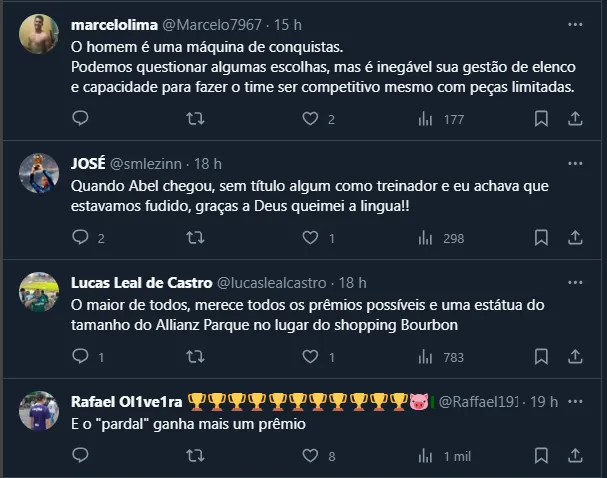This screenshot has height=478, width=607.
Task: Open Lucas Leal de Castro's profile name
Action: pos(140,283)
